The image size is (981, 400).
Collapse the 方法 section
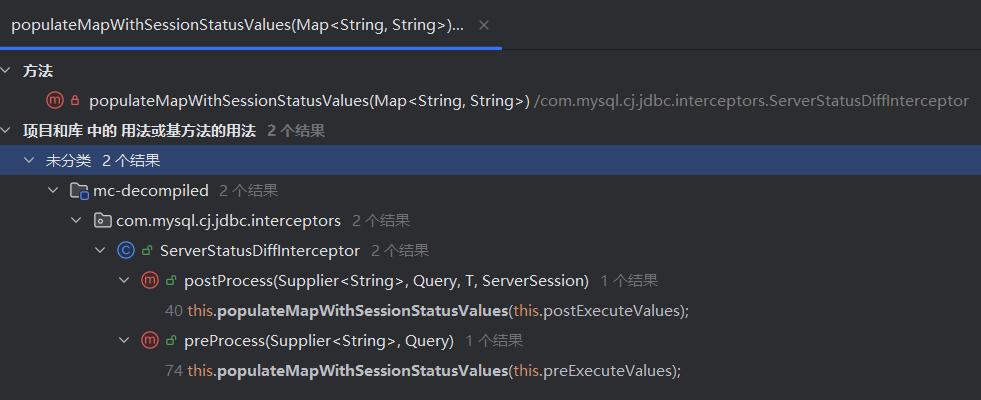click(x=6, y=71)
